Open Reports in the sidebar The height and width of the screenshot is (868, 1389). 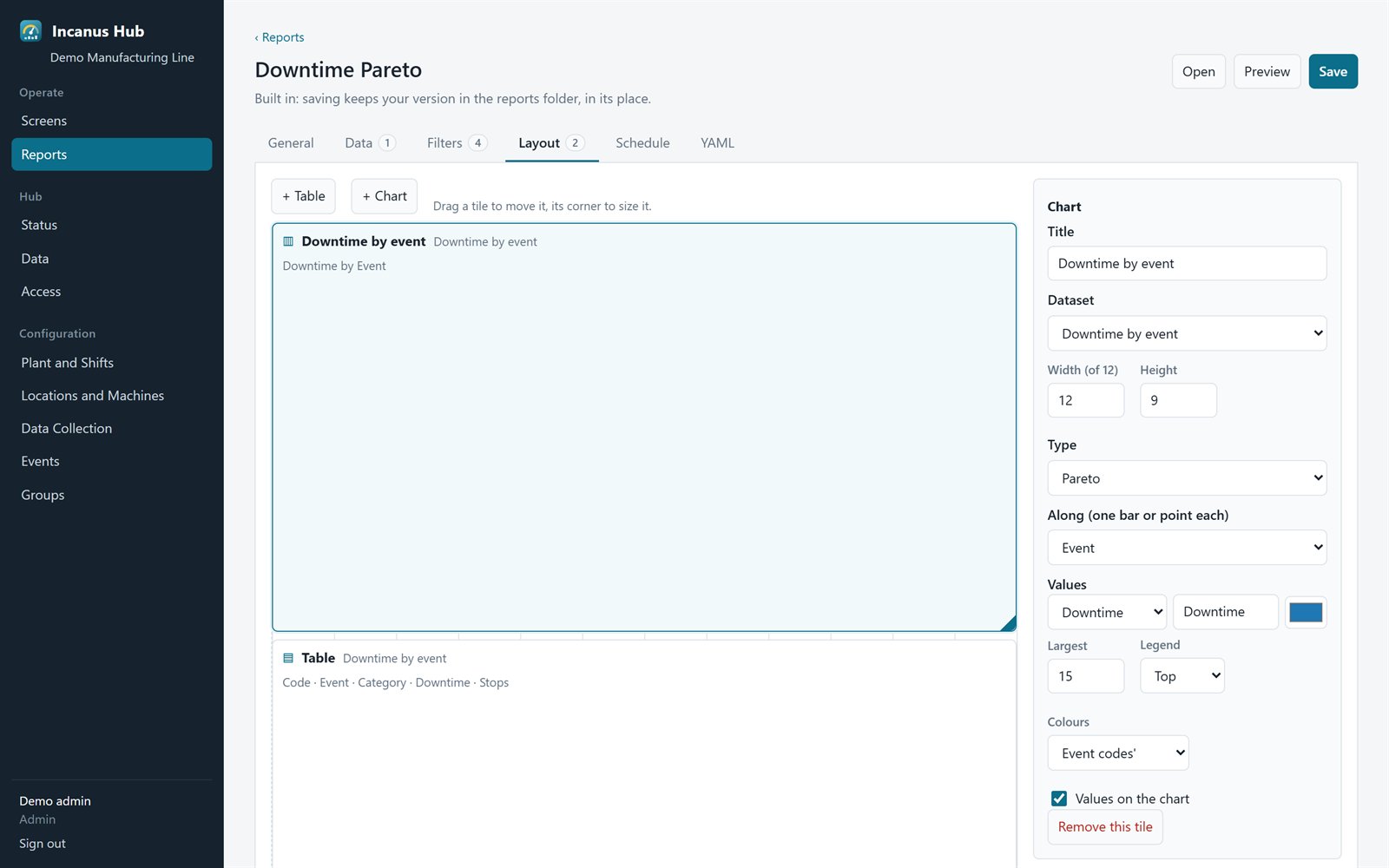tap(111, 155)
